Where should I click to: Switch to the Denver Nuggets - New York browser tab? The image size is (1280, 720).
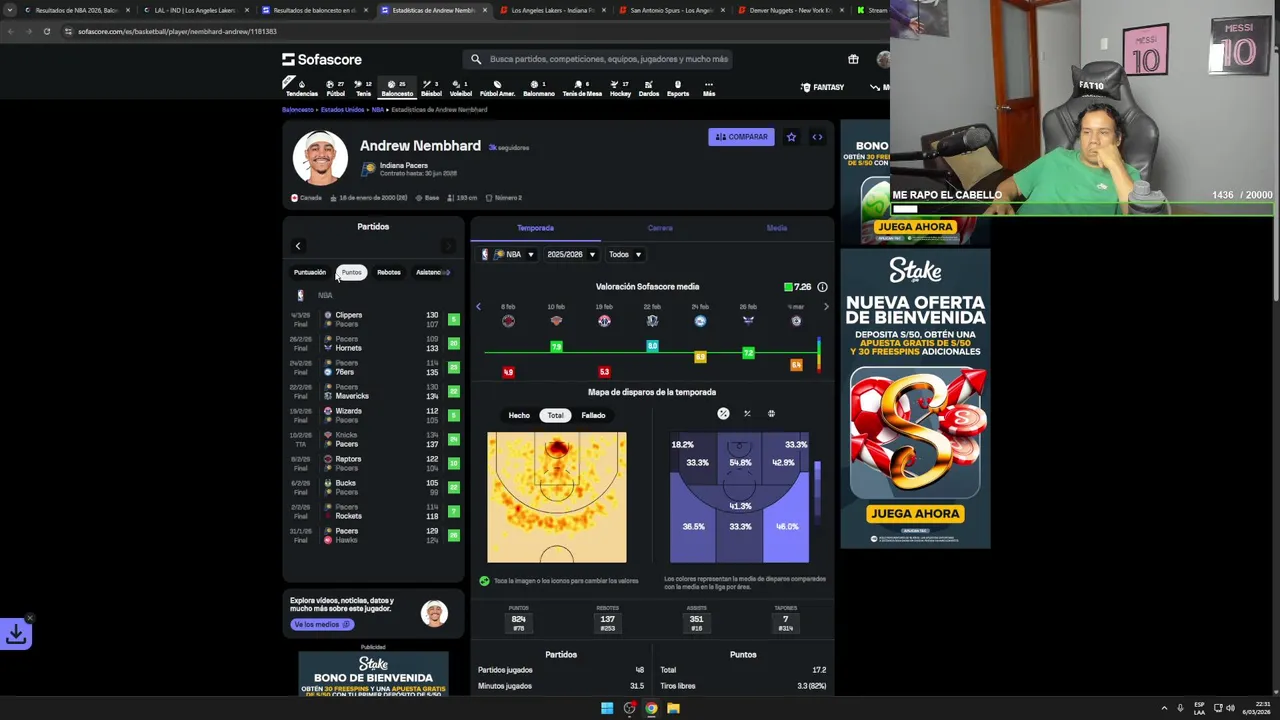tap(789, 10)
